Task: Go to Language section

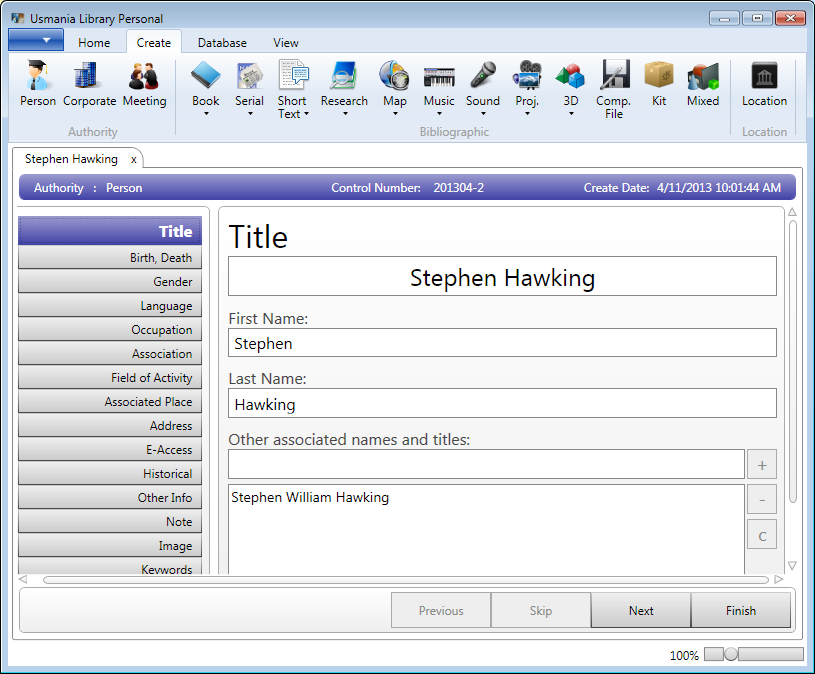Action: click(110, 306)
